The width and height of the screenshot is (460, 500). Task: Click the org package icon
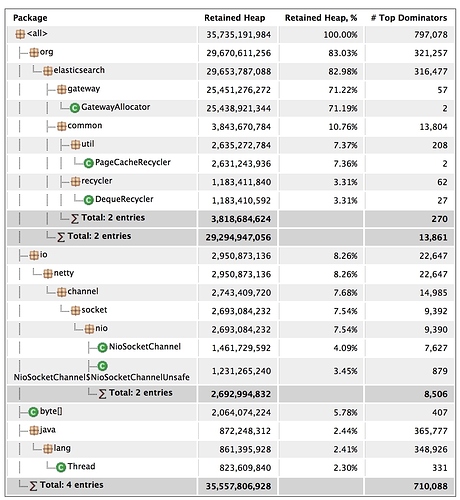point(34,52)
